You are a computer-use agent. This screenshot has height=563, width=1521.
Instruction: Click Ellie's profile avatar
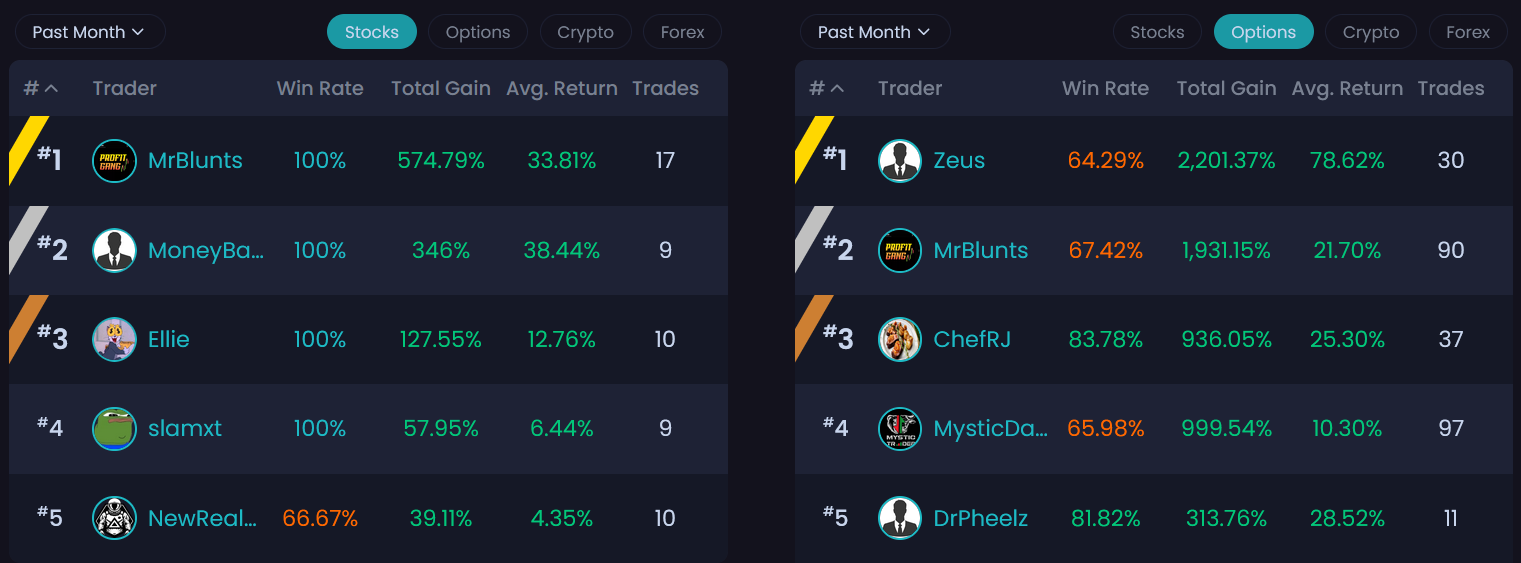[114, 340]
